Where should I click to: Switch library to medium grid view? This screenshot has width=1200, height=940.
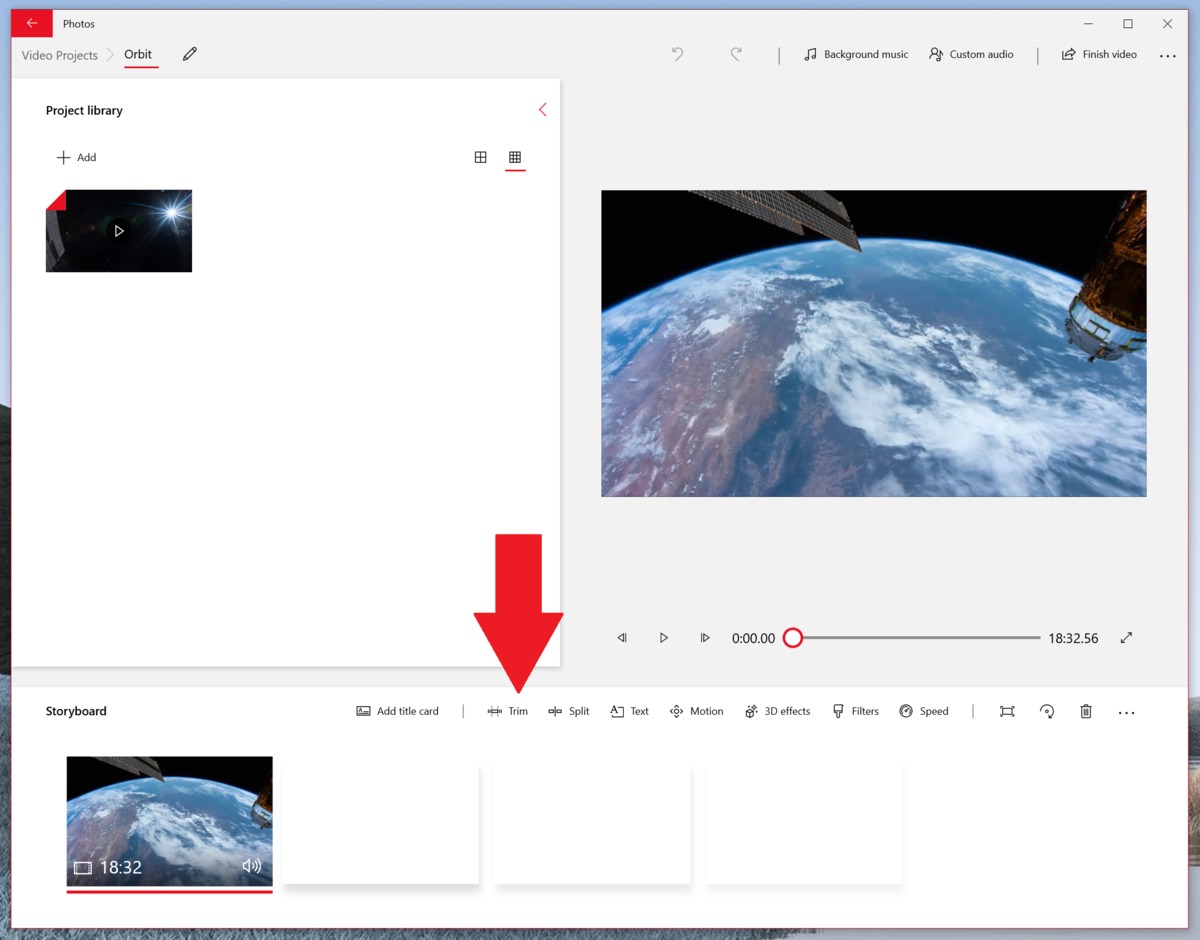pyautogui.click(x=481, y=157)
